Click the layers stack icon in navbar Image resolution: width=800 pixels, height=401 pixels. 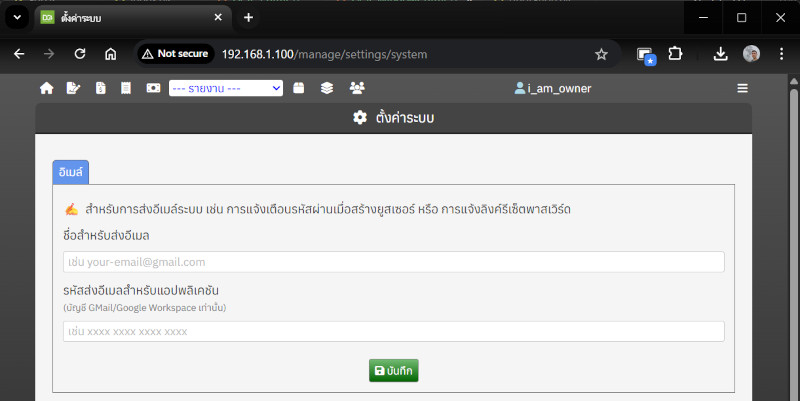[x=327, y=88]
